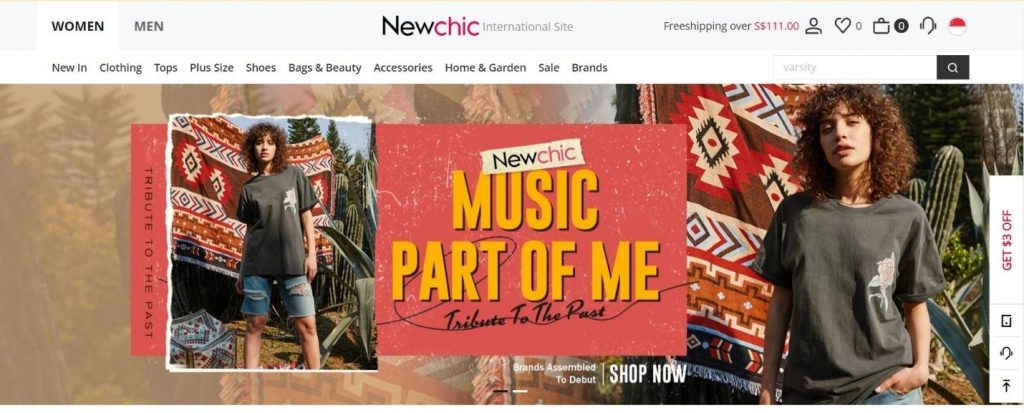Open the Sale menu item
Screen dimensions: 1024x413
click(549, 67)
